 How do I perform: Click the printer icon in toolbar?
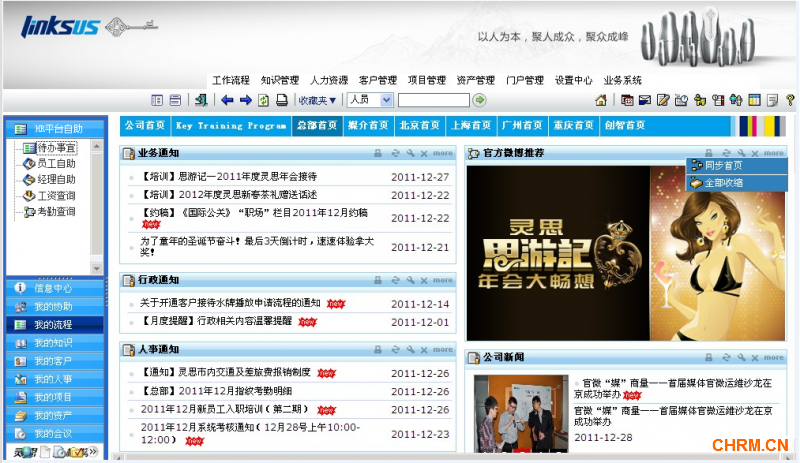pyautogui.click(x=282, y=100)
